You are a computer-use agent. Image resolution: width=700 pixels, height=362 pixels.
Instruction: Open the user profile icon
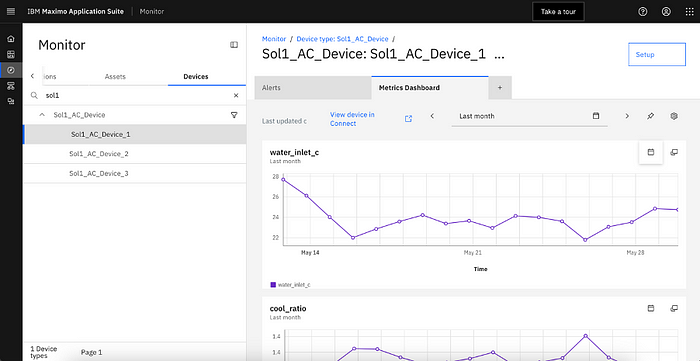click(x=666, y=12)
